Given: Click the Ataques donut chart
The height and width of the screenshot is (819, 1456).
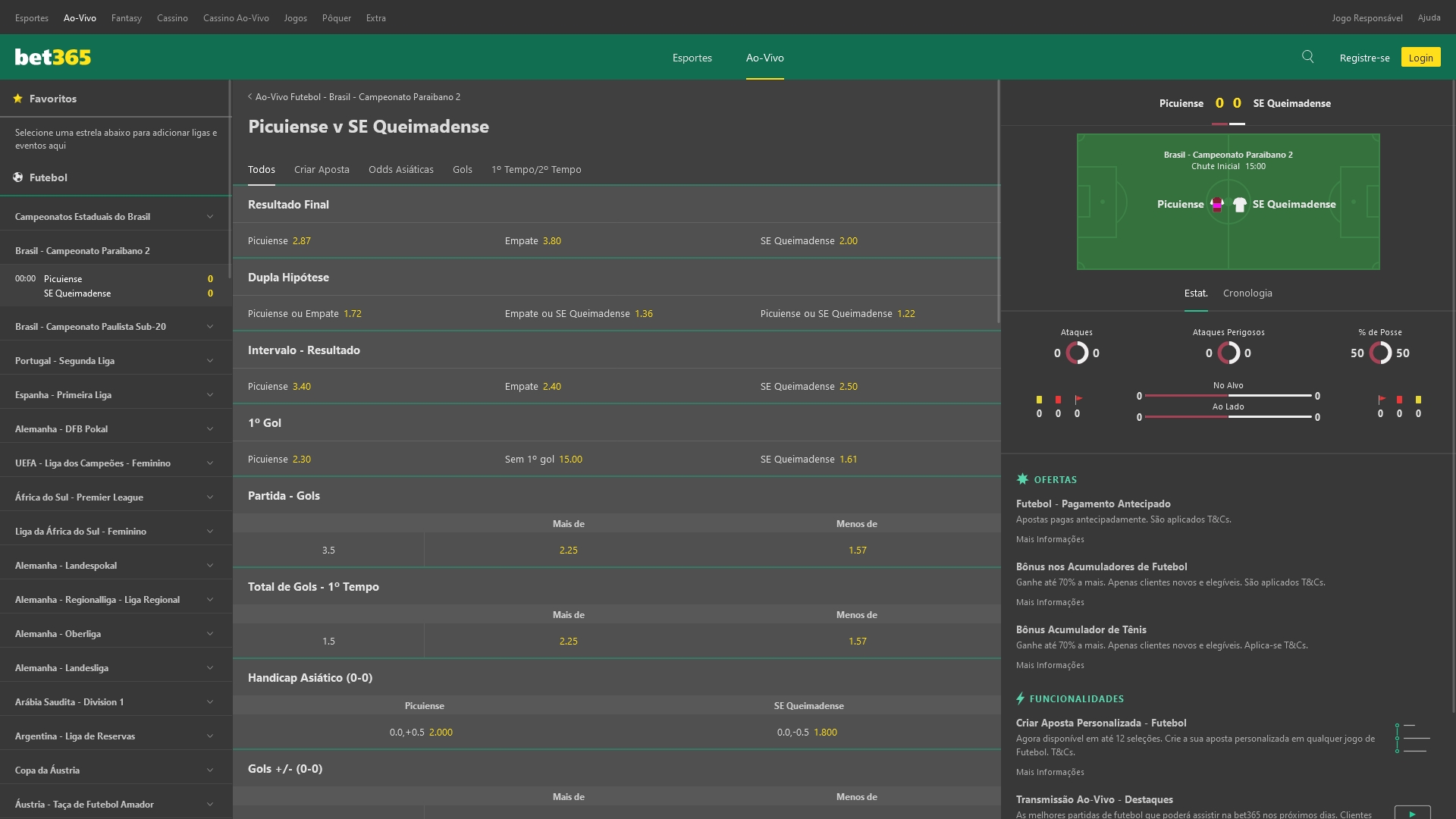Looking at the screenshot, I should tap(1077, 353).
